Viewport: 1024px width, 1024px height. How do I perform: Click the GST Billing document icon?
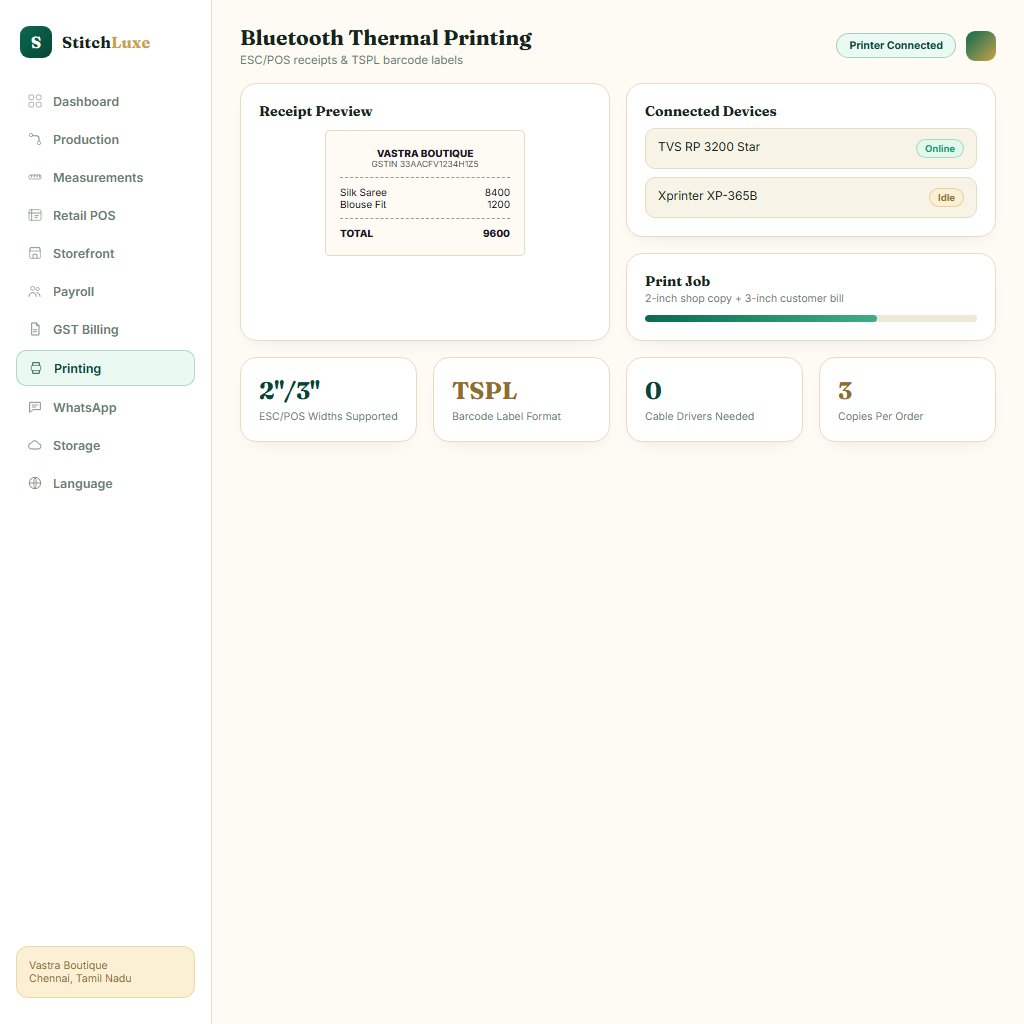coord(35,329)
